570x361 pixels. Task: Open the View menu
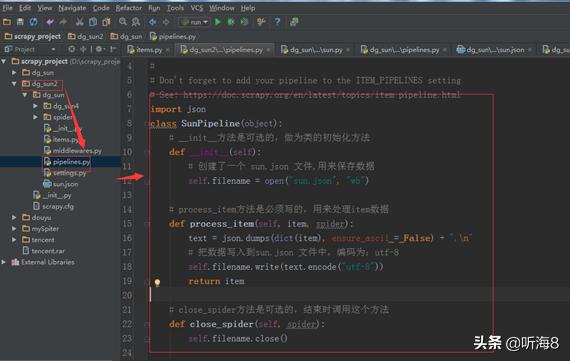[x=45, y=8]
